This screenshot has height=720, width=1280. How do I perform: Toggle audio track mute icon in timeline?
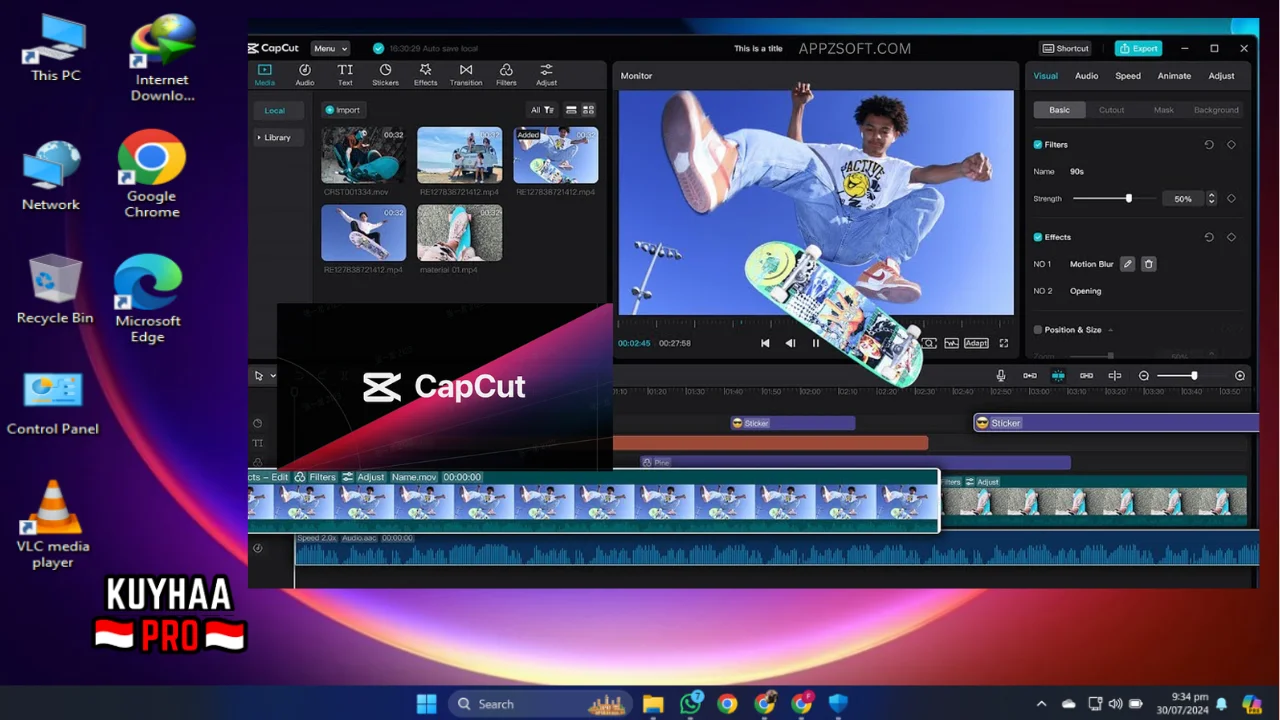point(257,548)
